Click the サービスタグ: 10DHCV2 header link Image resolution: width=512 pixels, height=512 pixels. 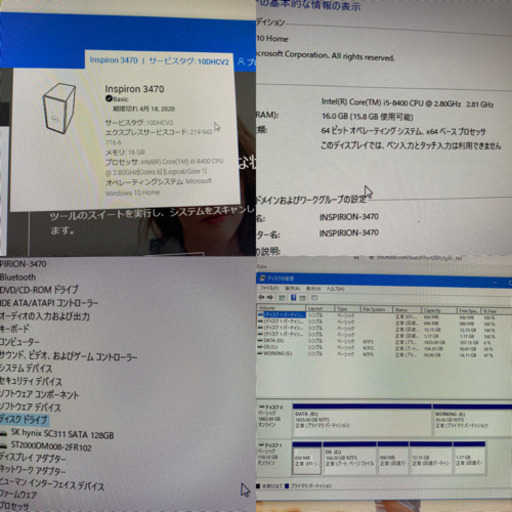click(x=189, y=61)
